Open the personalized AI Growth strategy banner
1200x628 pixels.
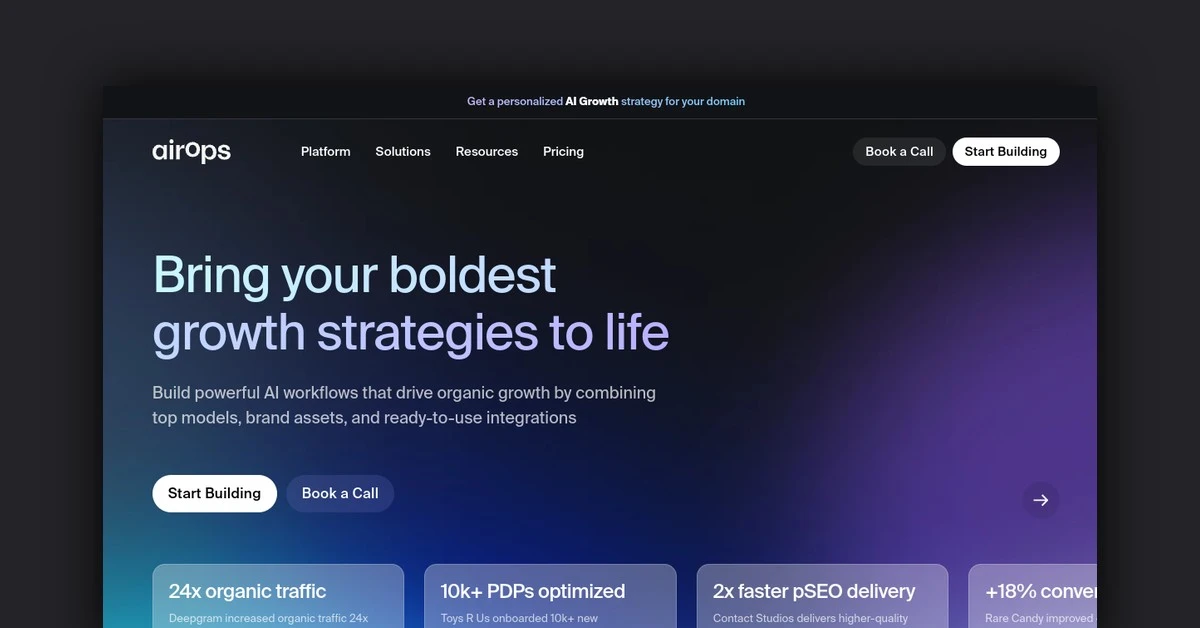tap(605, 101)
